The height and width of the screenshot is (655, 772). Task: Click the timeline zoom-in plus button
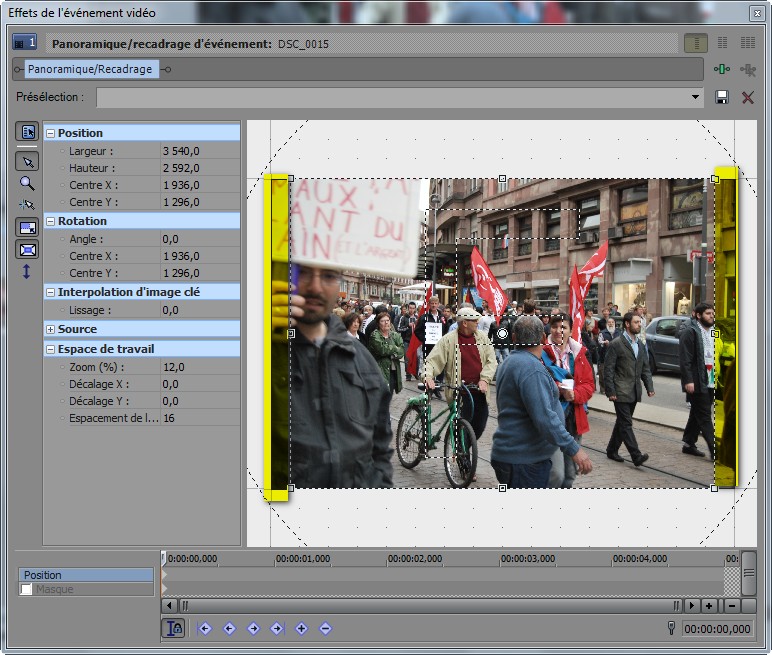[708, 605]
